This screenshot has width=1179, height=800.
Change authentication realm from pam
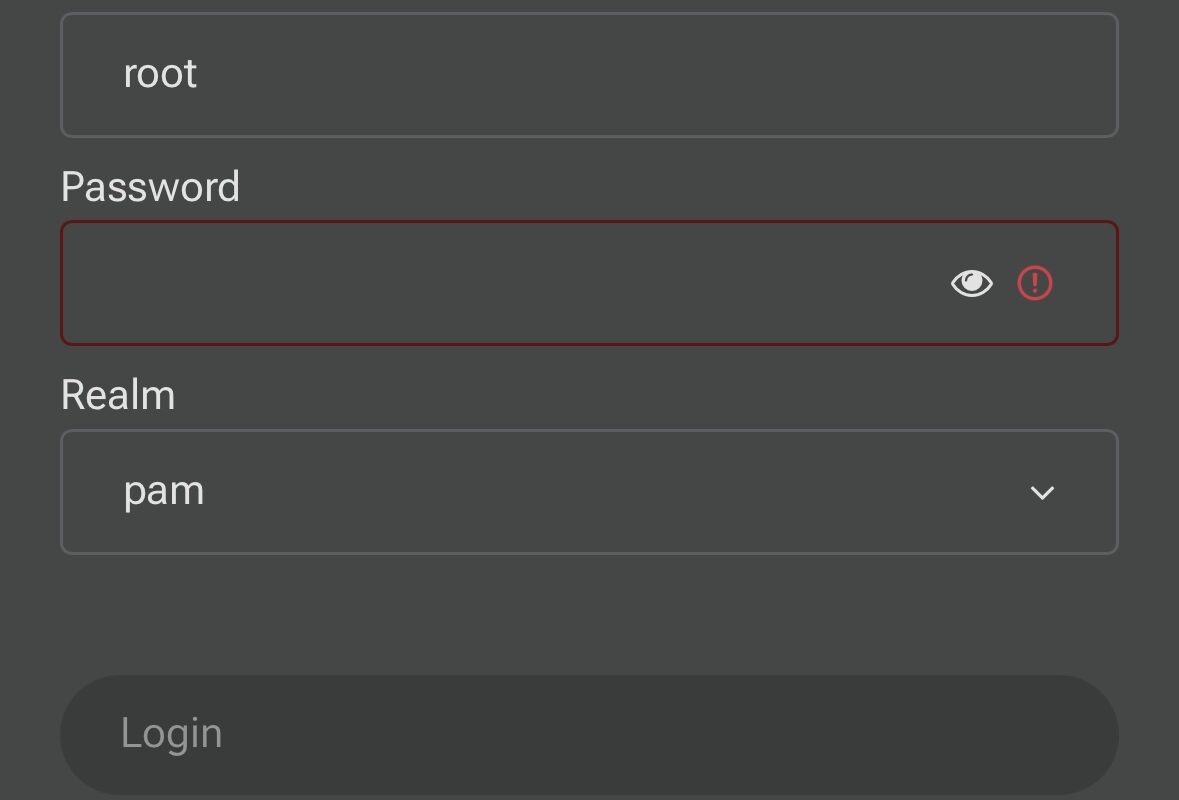588,492
